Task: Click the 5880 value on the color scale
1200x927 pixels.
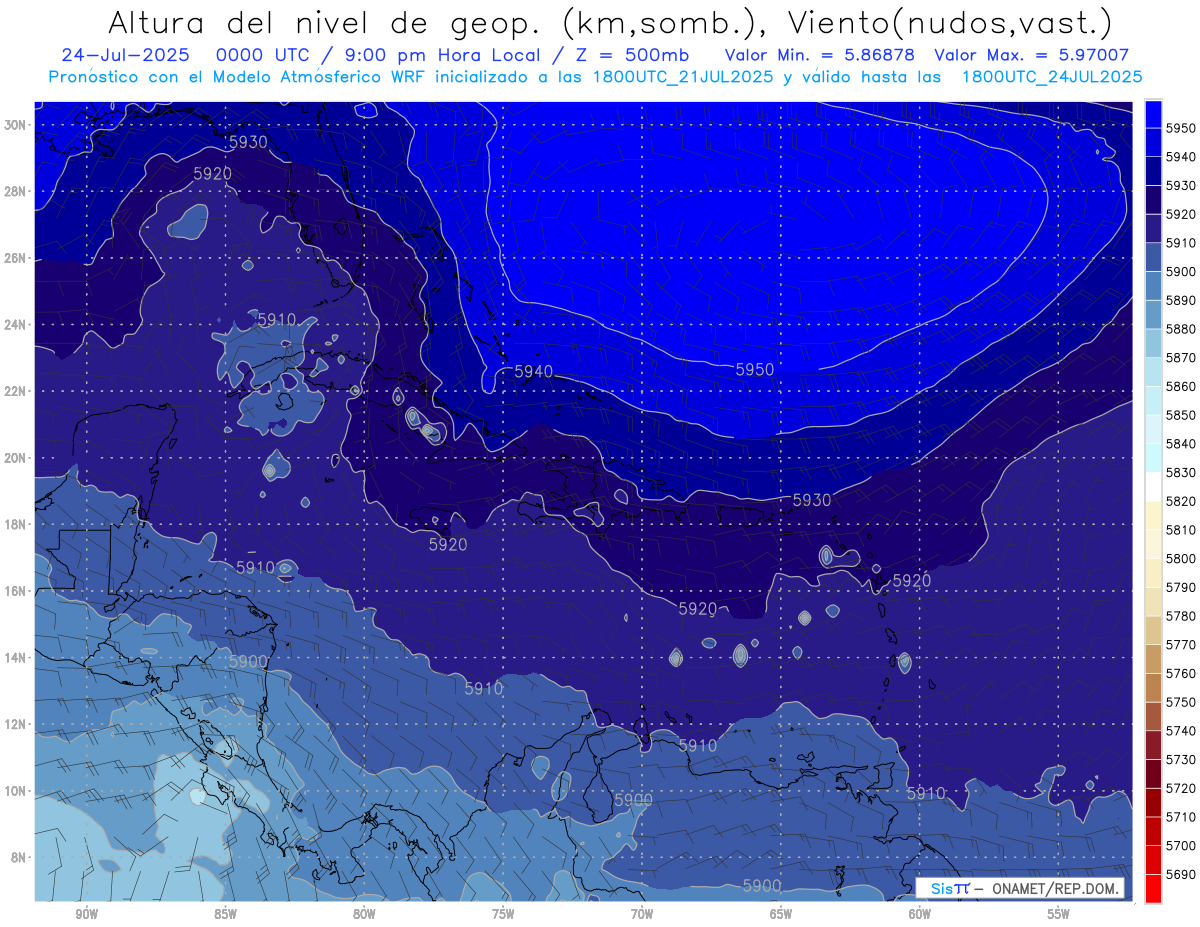Action: click(1181, 329)
